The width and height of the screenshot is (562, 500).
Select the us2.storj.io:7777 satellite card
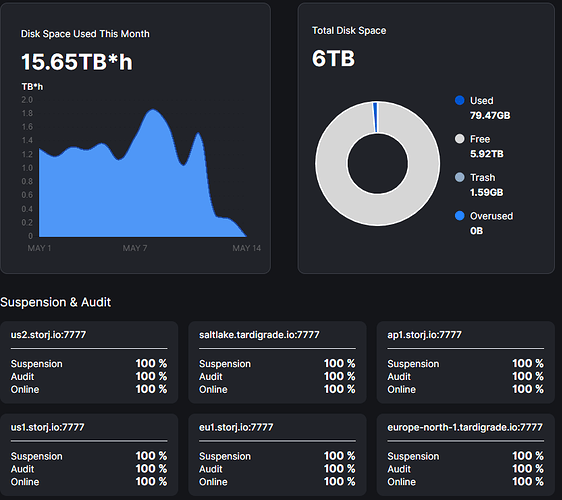coord(89,362)
